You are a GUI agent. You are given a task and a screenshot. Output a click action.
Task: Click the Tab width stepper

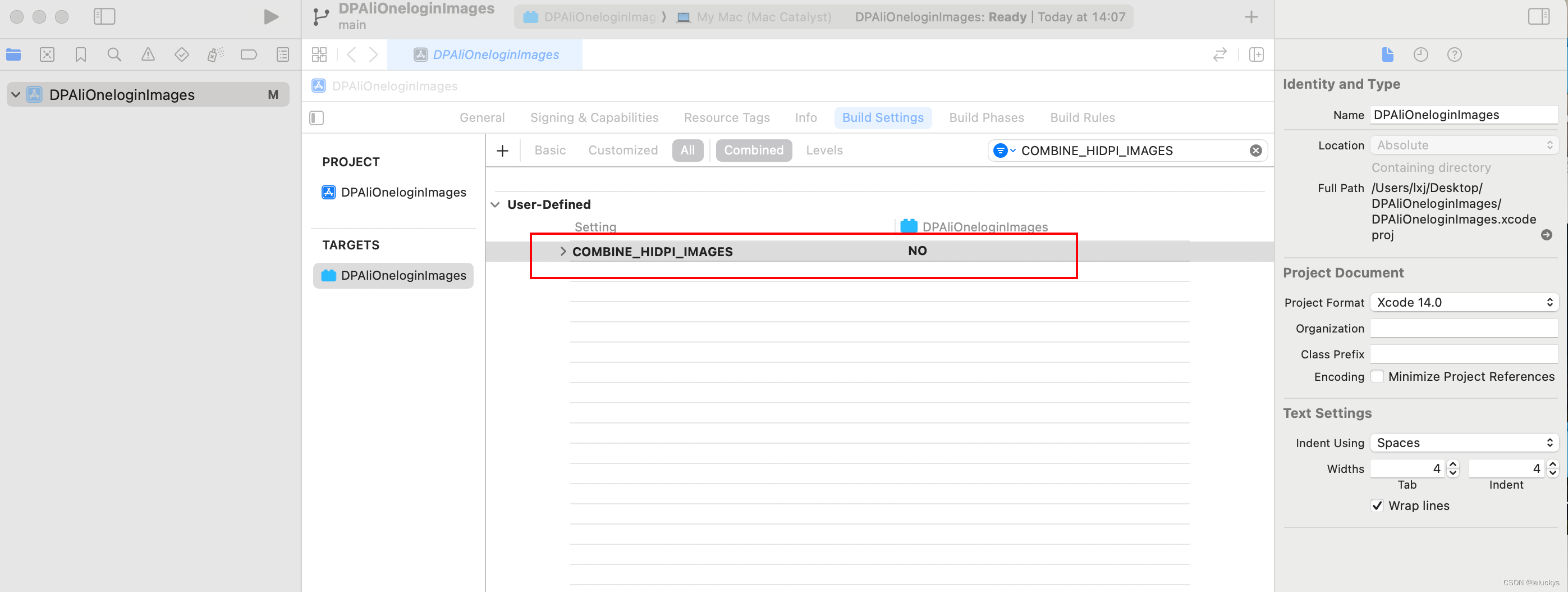click(1453, 468)
